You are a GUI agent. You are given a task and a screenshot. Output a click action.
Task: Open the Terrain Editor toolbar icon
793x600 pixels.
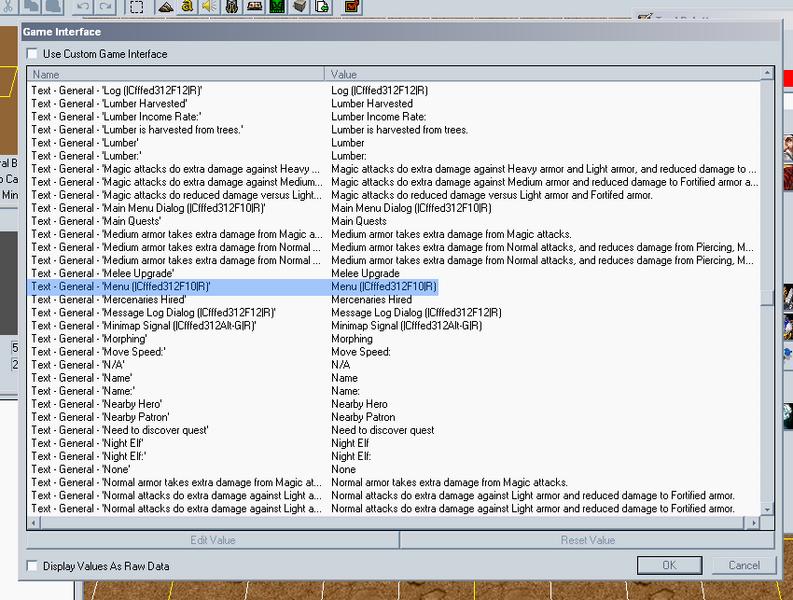[165, 7]
